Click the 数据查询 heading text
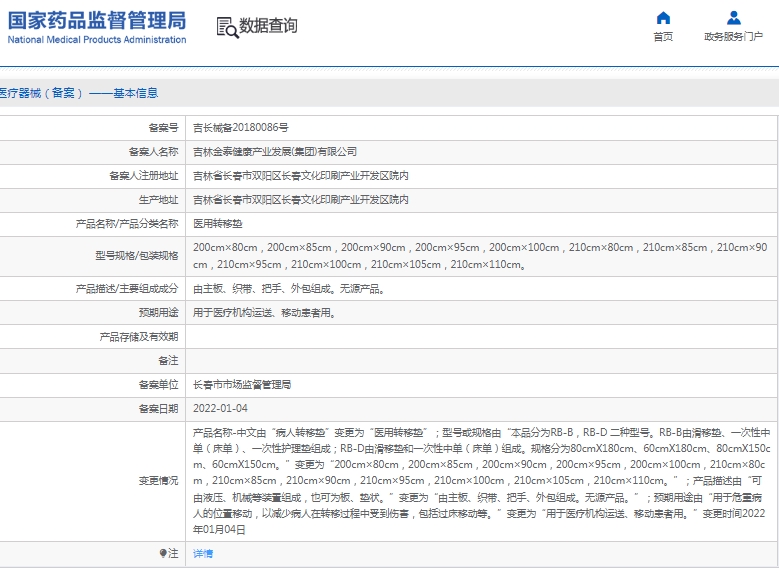Screen dimensions: 779x573 pos(268,25)
